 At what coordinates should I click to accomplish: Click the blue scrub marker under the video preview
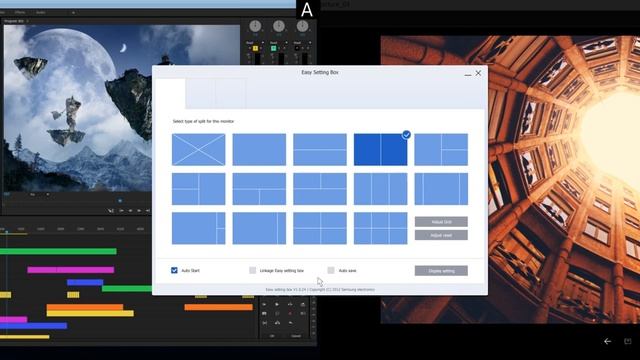coord(120,200)
